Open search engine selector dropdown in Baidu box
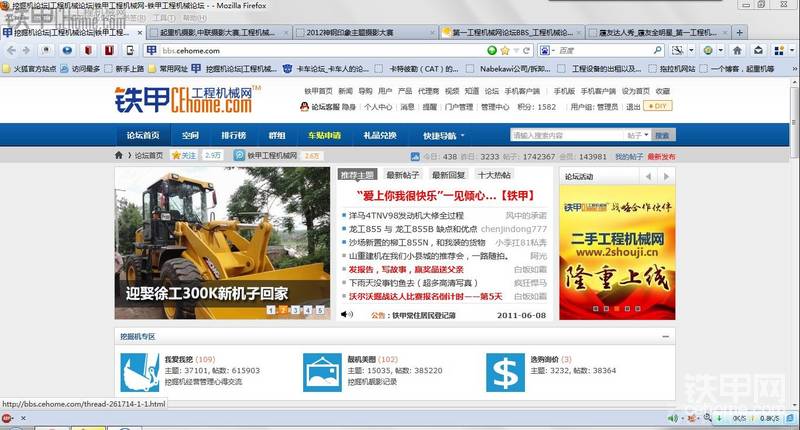Image resolution: width=800 pixels, height=430 pixels. (x=547, y=50)
